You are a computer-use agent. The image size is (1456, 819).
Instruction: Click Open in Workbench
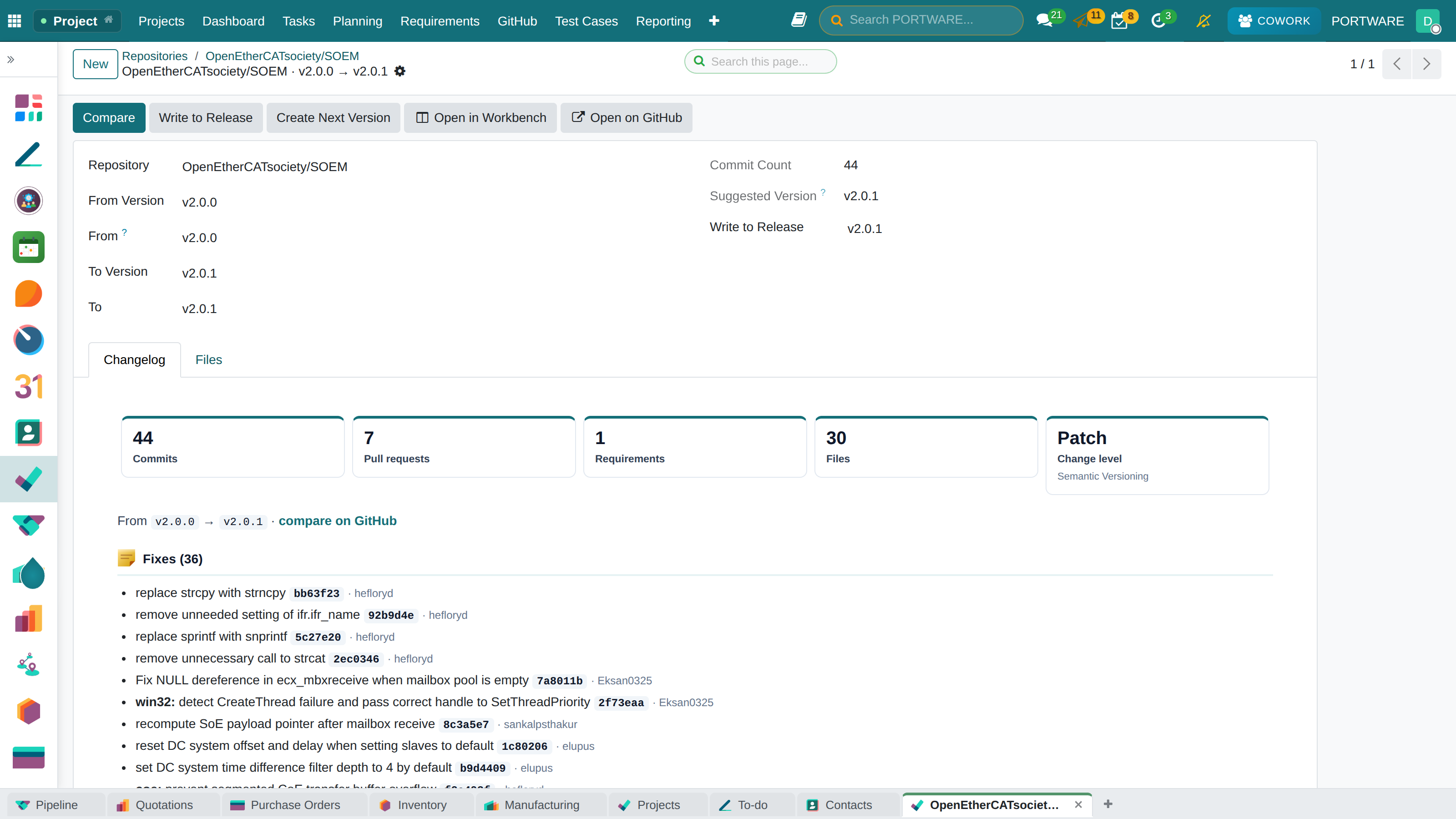[x=481, y=117]
